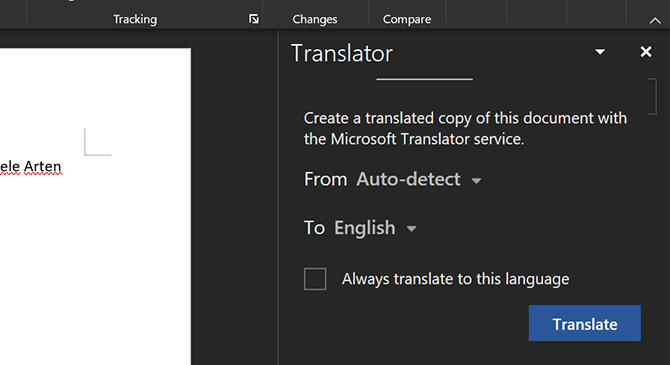Click the Changes group label
The height and width of the screenshot is (365, 670).
(315, 19)
